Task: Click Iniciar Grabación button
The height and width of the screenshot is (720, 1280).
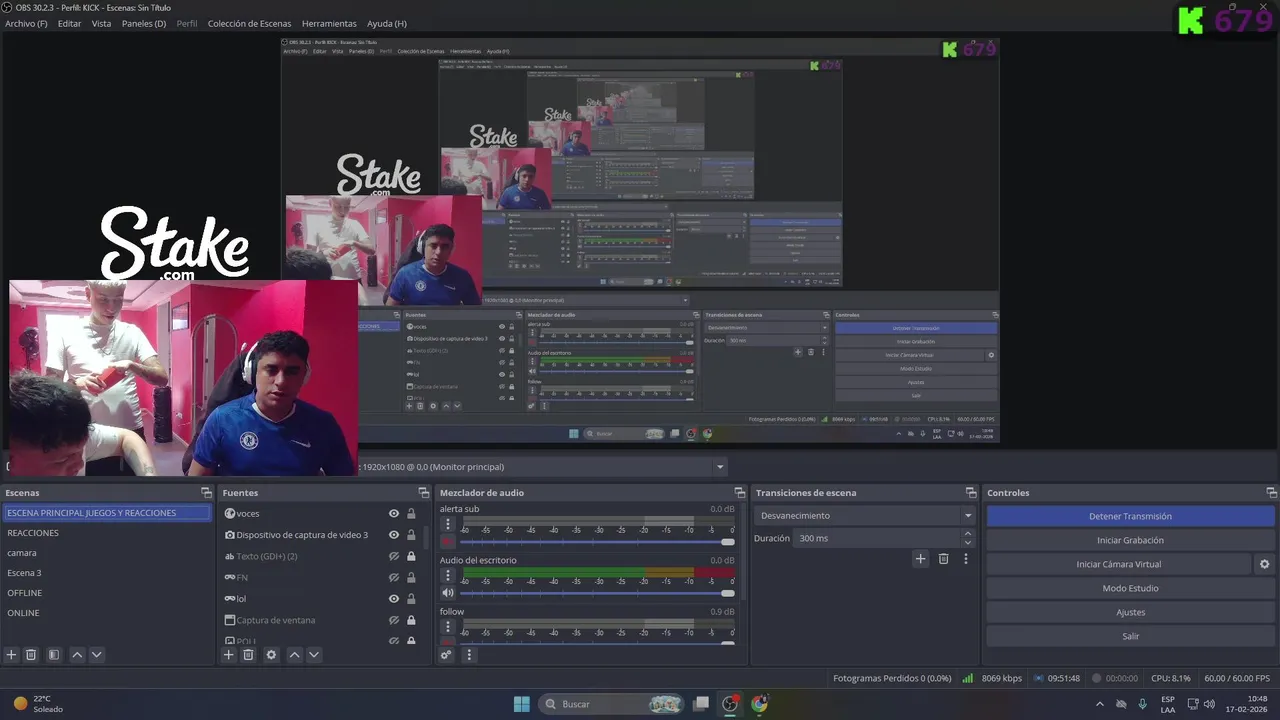Action: pyautogui.click(x=1130, y=540)
